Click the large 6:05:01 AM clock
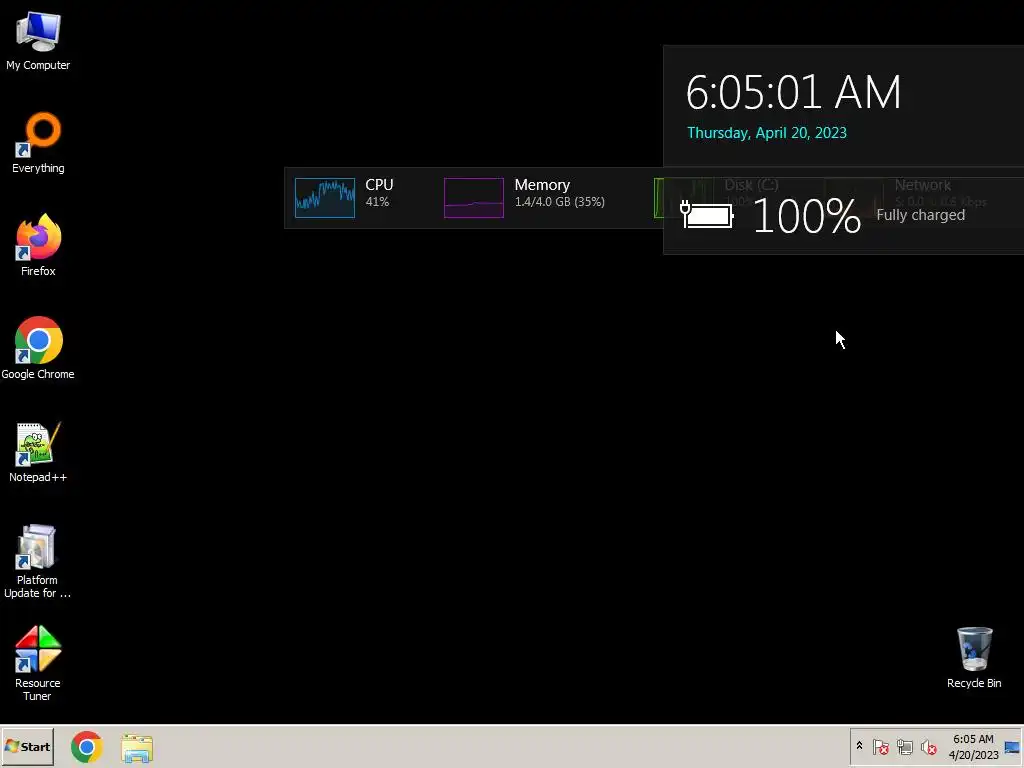 click(x=793, y=92)
